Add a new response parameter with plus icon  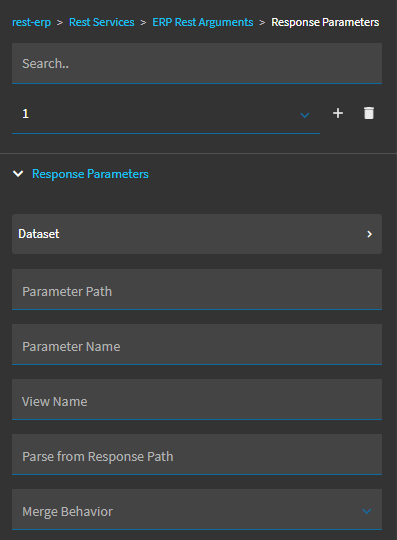[338, 113]
